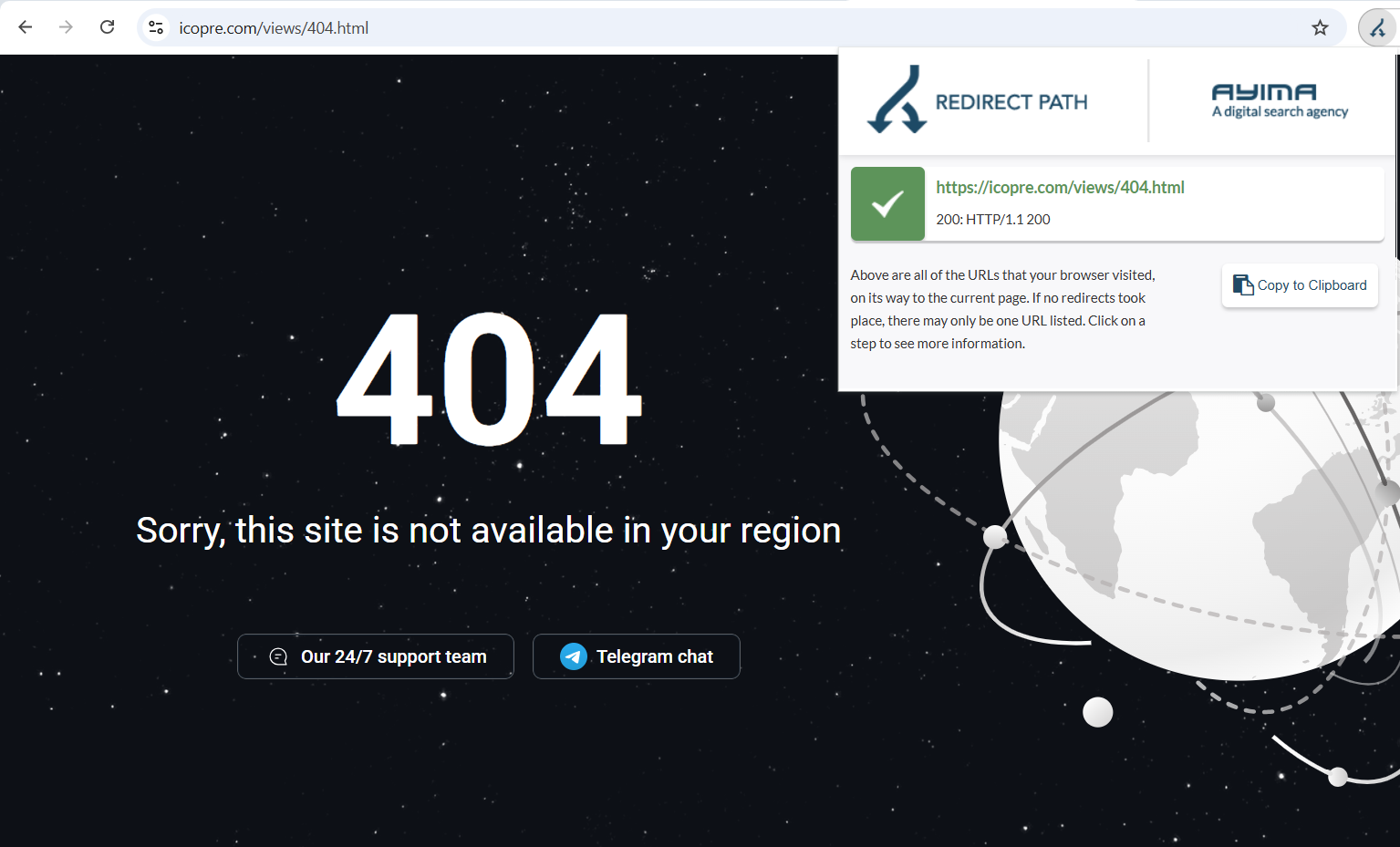
Task: Click the chat bubble support icon
Action: click(278, 656)
